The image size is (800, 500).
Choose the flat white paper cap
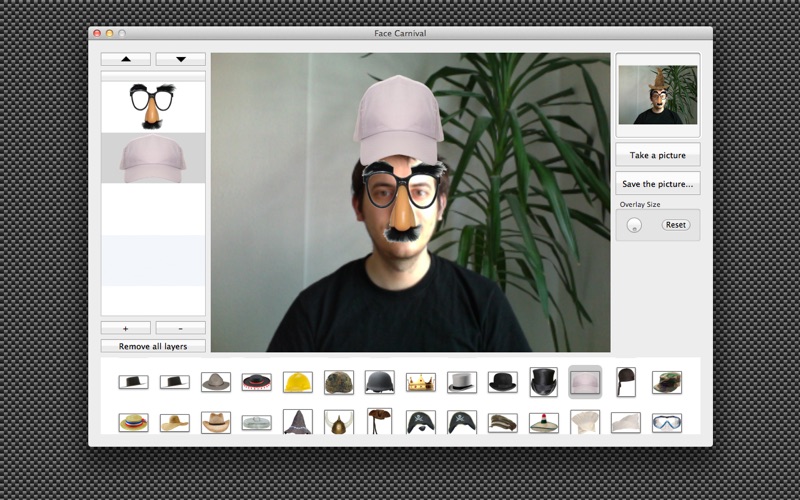tap(626, 423)
